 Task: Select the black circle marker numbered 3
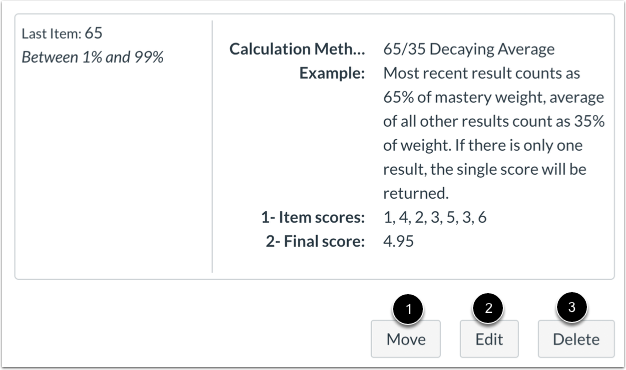(x=572, y=307)
